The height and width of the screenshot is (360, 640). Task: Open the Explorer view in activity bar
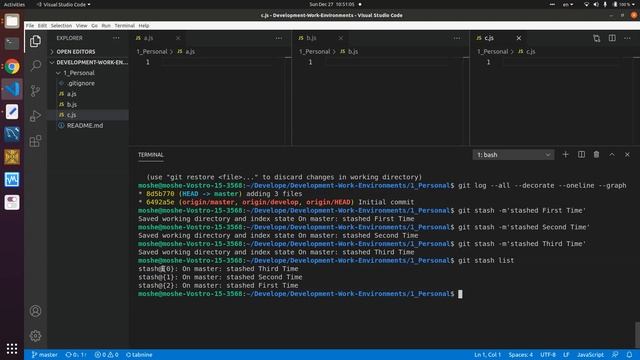point(36,41)
